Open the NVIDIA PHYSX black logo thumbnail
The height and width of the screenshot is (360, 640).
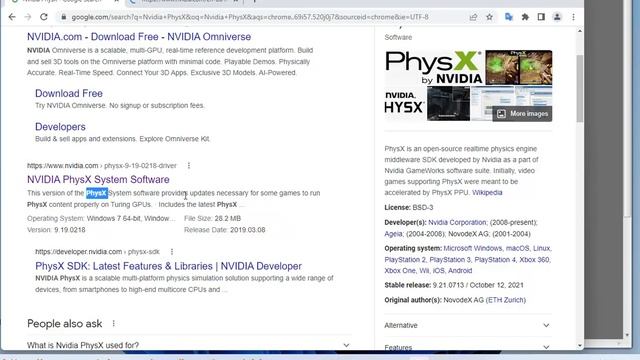pos(404,104)
